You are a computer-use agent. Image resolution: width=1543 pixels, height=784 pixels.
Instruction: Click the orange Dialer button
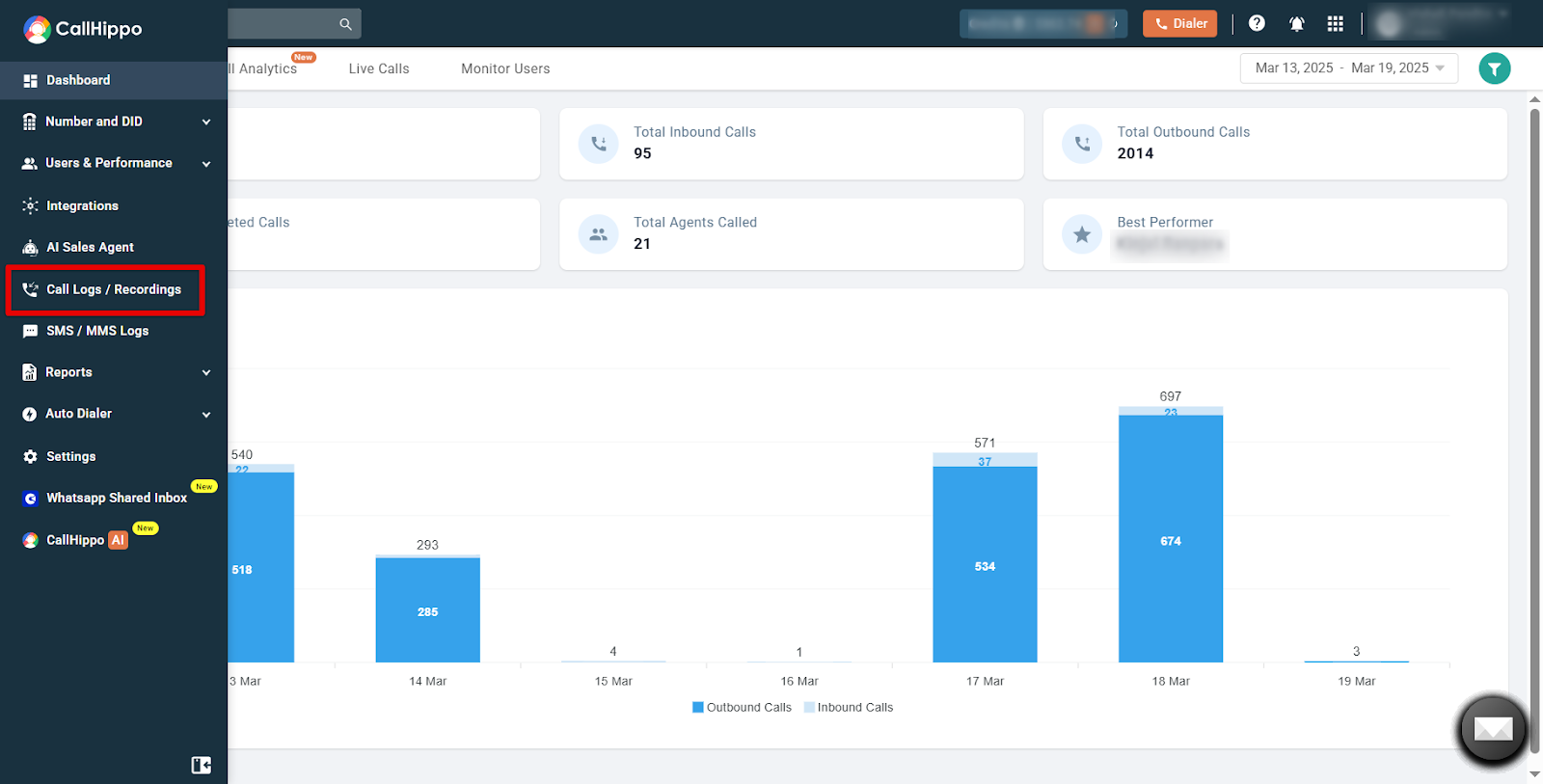[x=1179, y=24]
